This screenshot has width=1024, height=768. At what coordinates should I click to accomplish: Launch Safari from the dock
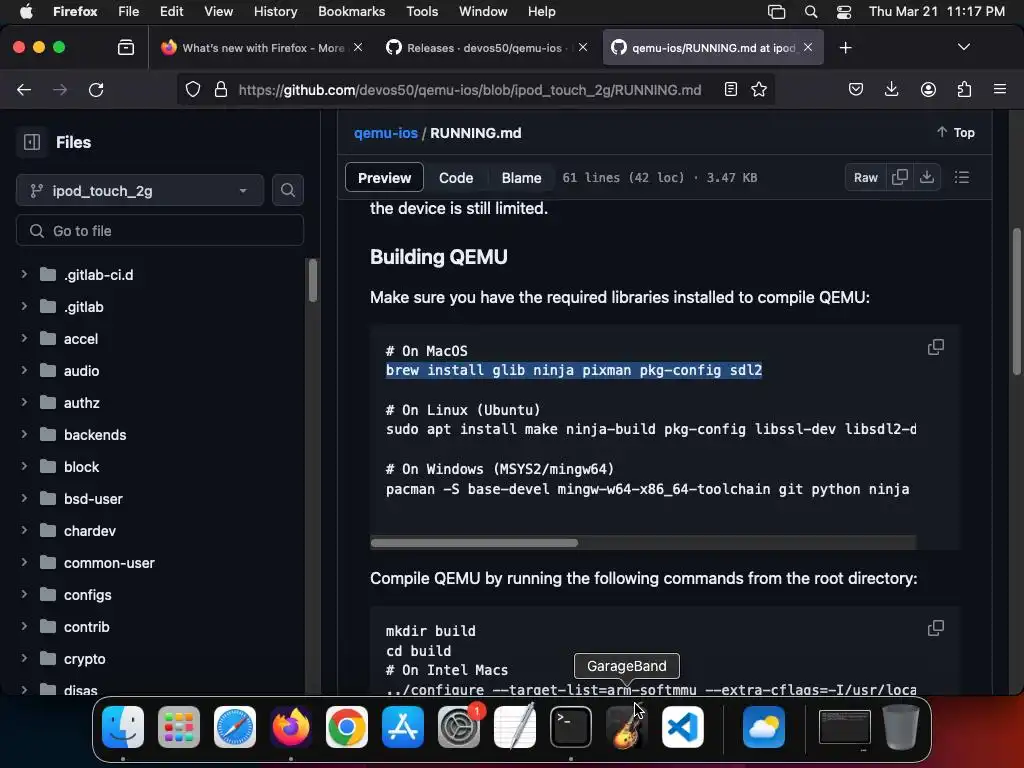pyautogui.click(x=235, y=727)
